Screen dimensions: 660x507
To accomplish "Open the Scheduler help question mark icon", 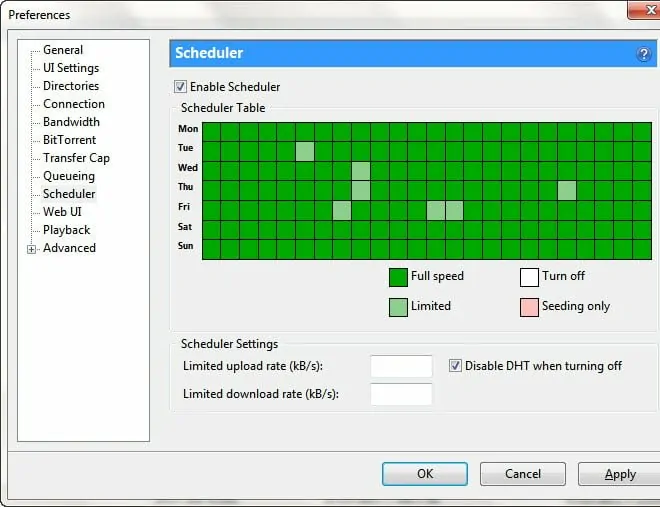I will (643, 54).
